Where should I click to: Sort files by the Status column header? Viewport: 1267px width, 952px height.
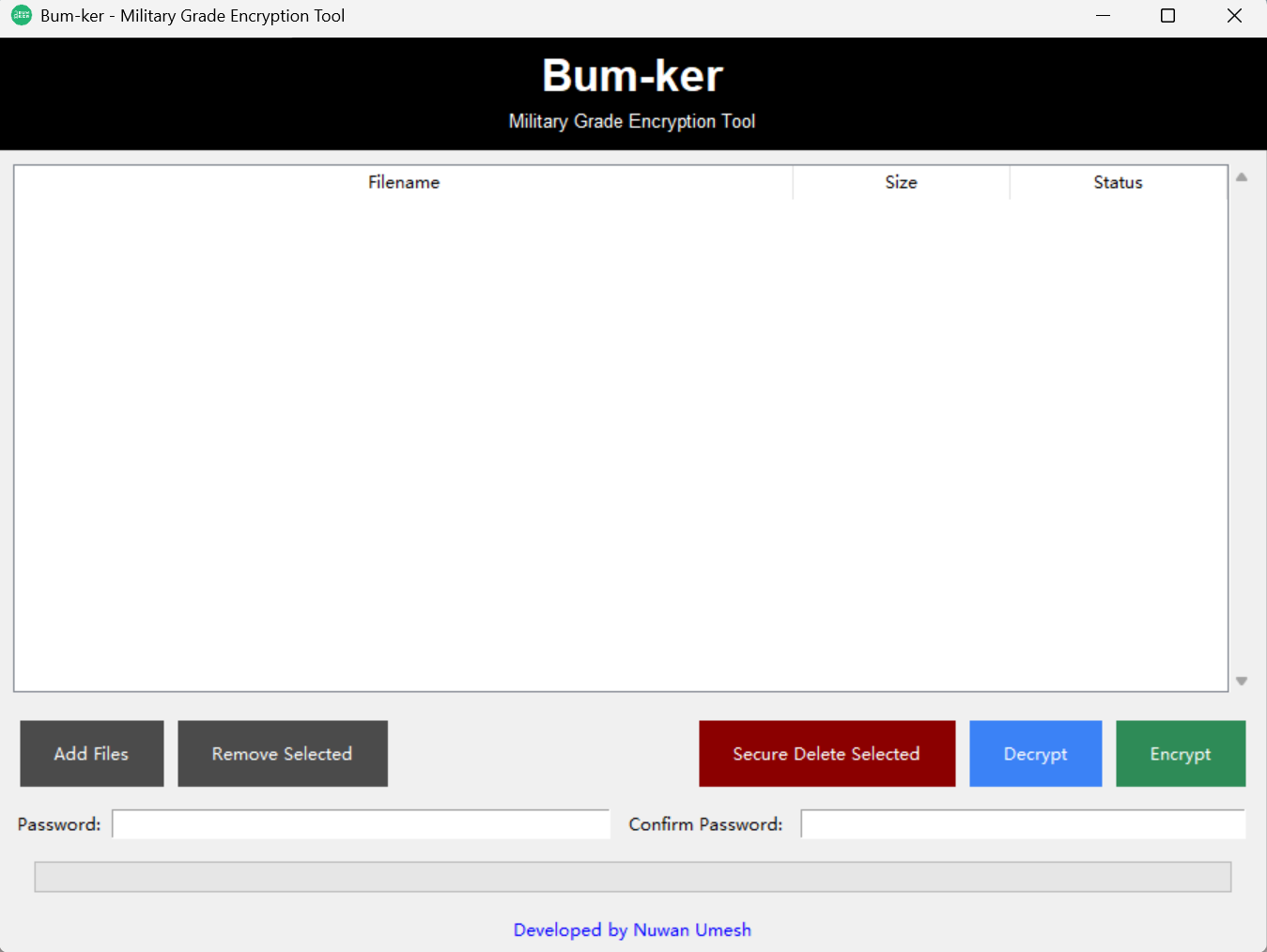click(x=1117, y=182)
